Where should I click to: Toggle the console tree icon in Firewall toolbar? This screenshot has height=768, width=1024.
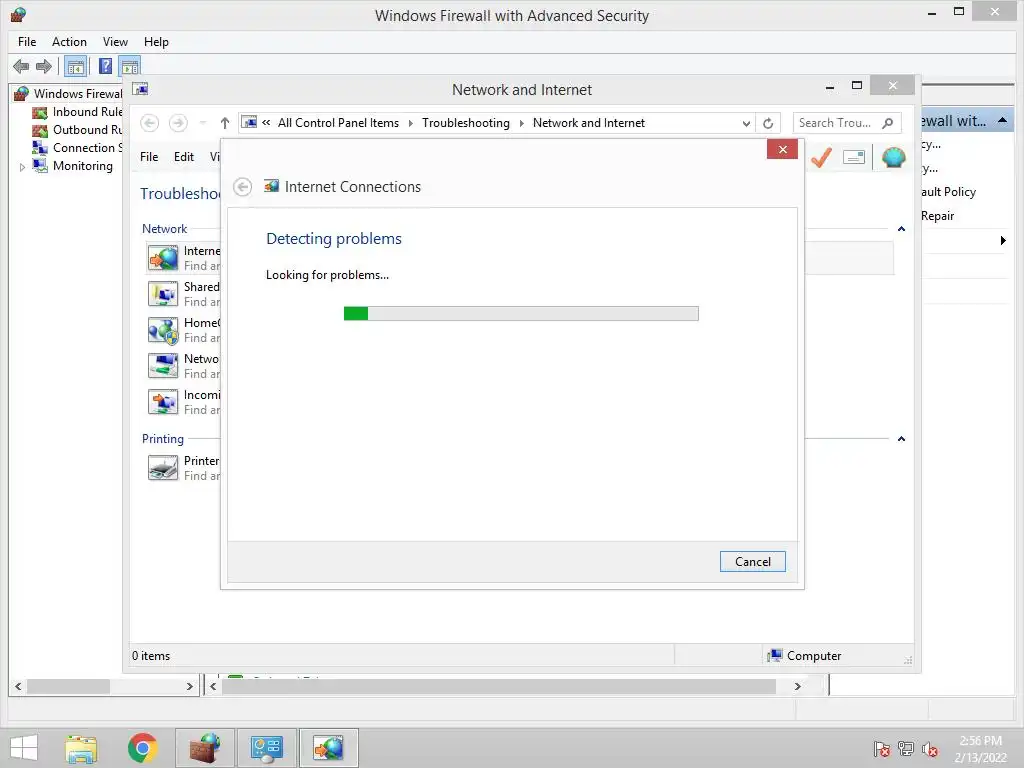pos(76,66)
